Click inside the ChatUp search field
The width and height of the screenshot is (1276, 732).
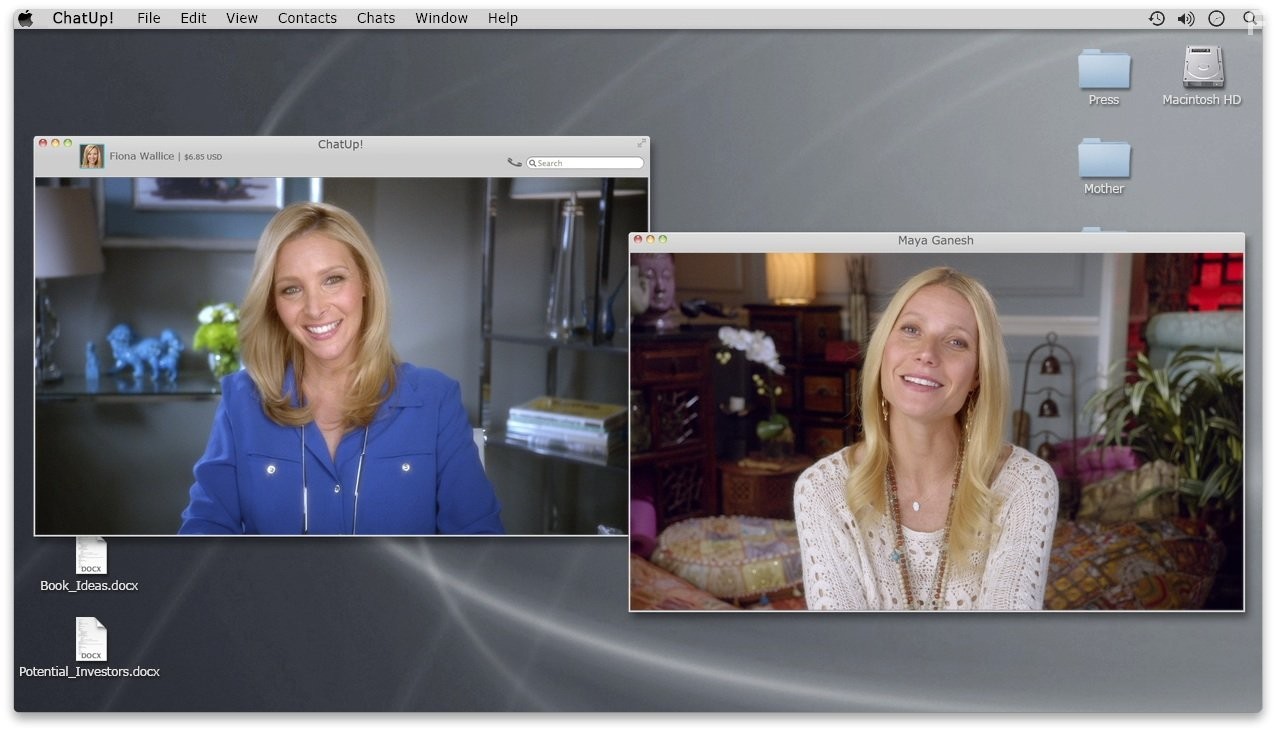(x=585, y=162)
